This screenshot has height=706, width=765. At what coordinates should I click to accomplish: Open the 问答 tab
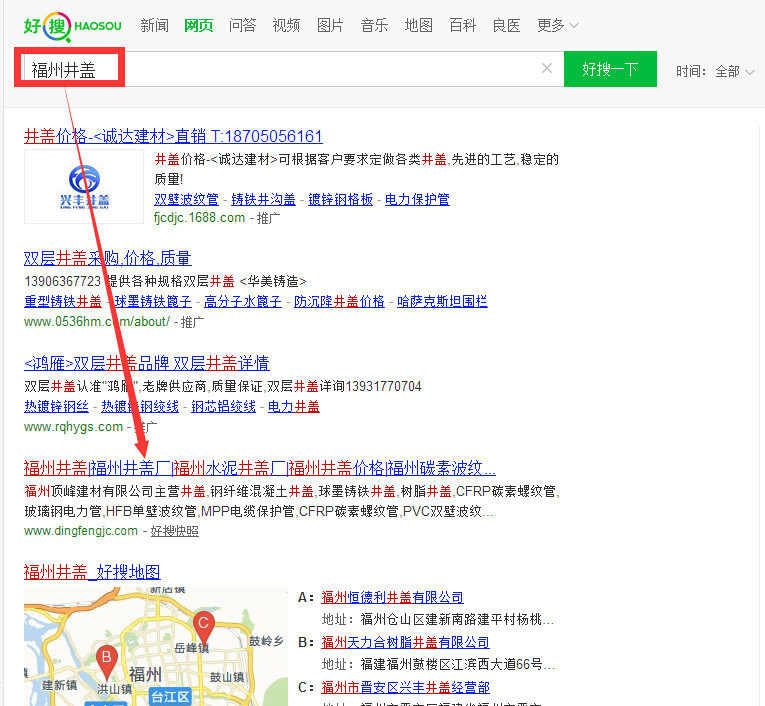[242, 25]
